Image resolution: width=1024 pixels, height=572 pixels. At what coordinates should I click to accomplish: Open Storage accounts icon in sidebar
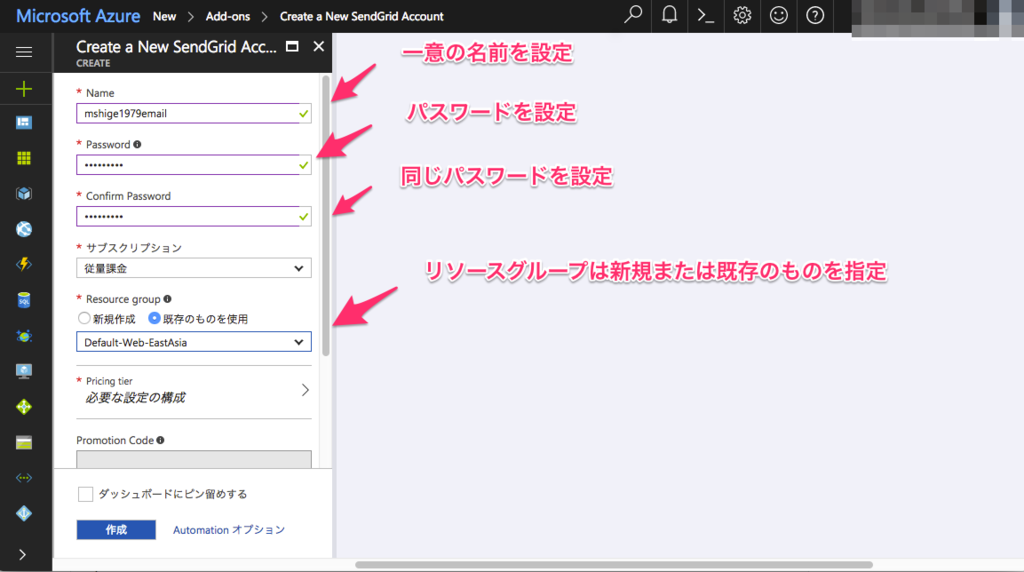(x=24, y=443)
